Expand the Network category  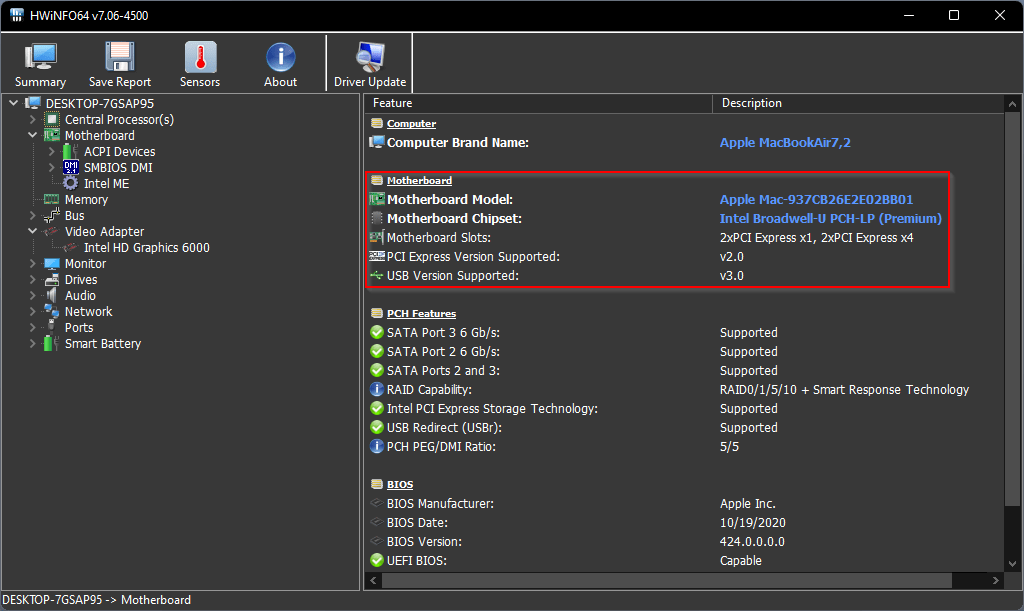click(31, 311)
